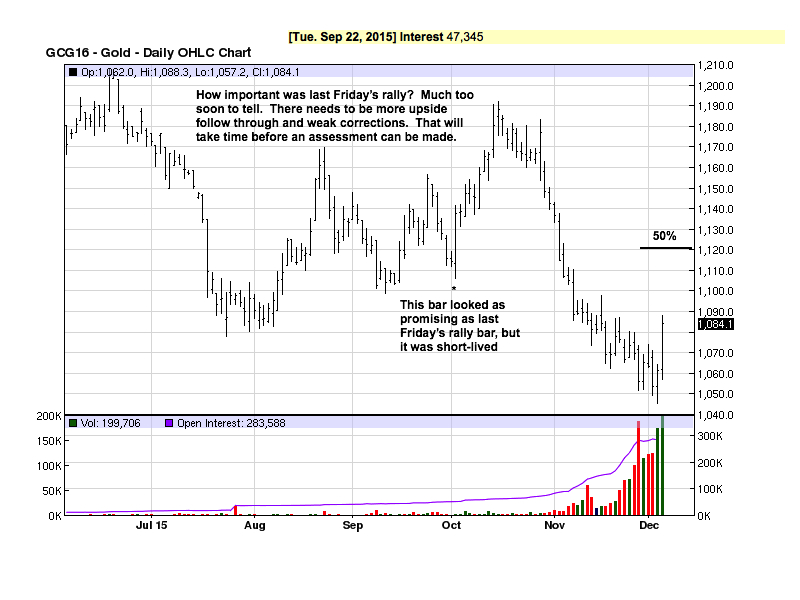Click the chart title GCG16 - Gold

(x=148, y=52)
